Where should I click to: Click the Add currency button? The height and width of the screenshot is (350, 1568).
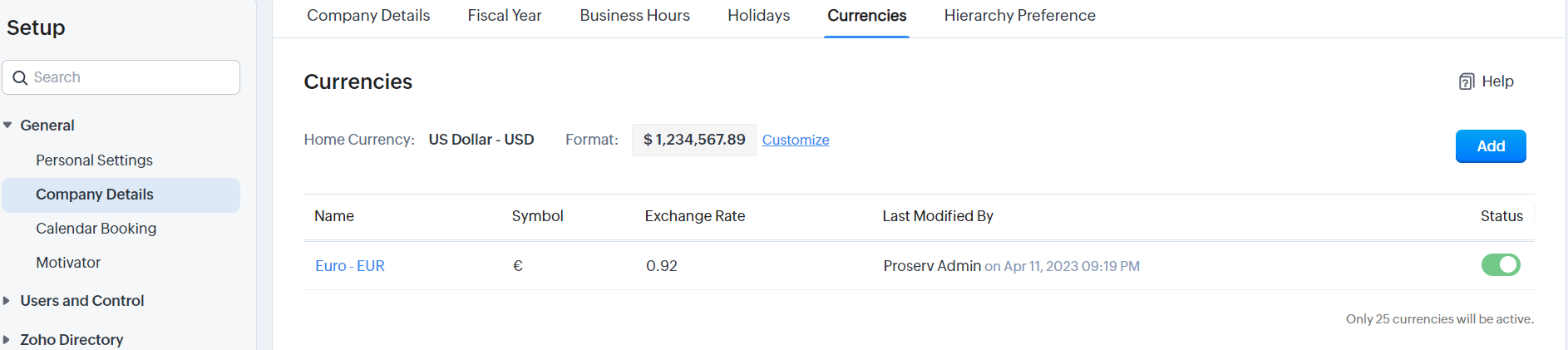coord(1491,146)
